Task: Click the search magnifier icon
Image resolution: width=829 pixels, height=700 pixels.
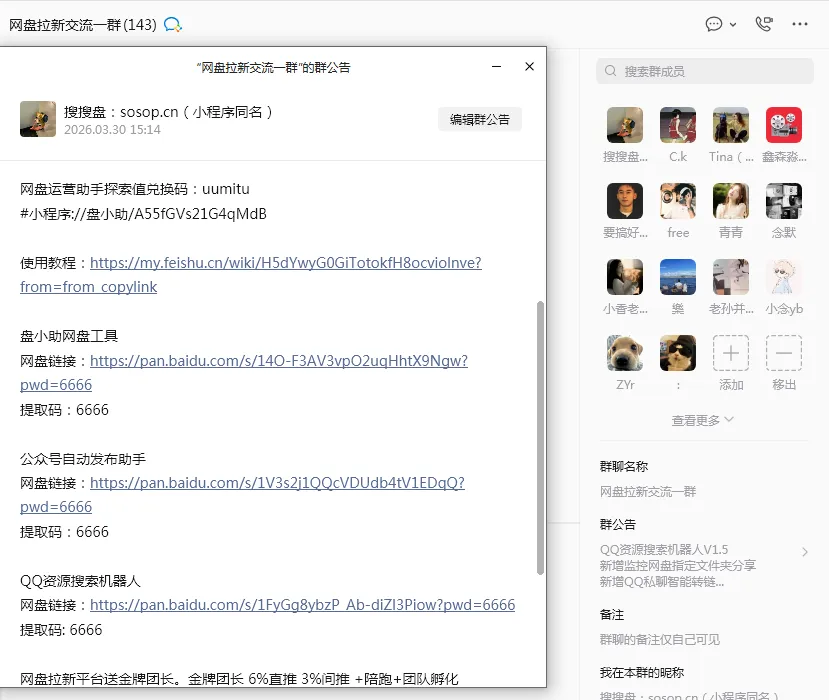Action: pyautogui.click(x=610, y=71)
